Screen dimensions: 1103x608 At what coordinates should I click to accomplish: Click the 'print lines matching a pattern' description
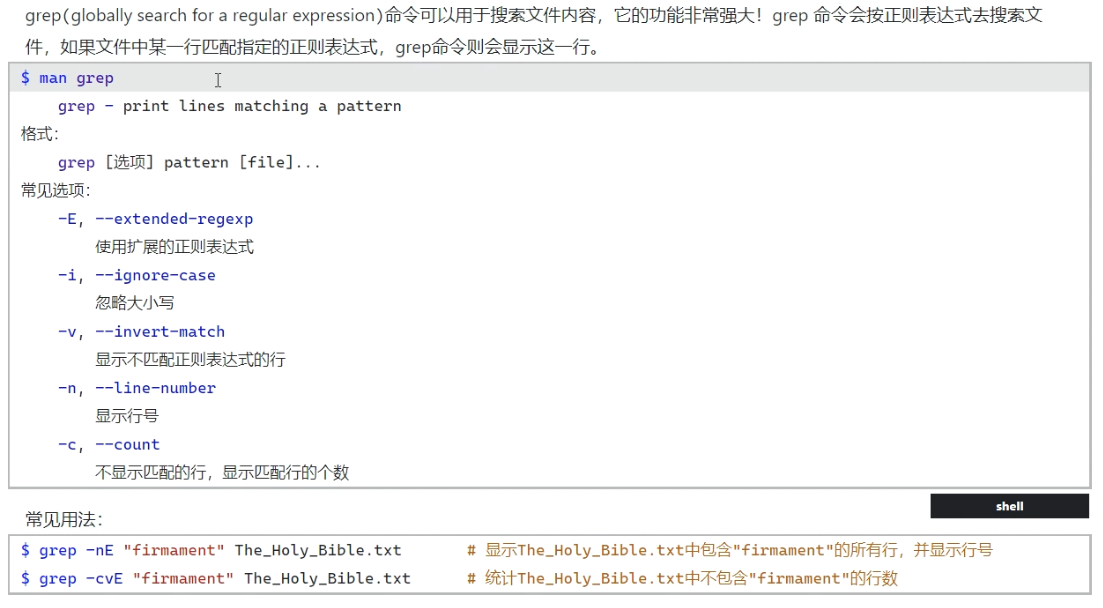pyautogui.click(x=262, y=106)
